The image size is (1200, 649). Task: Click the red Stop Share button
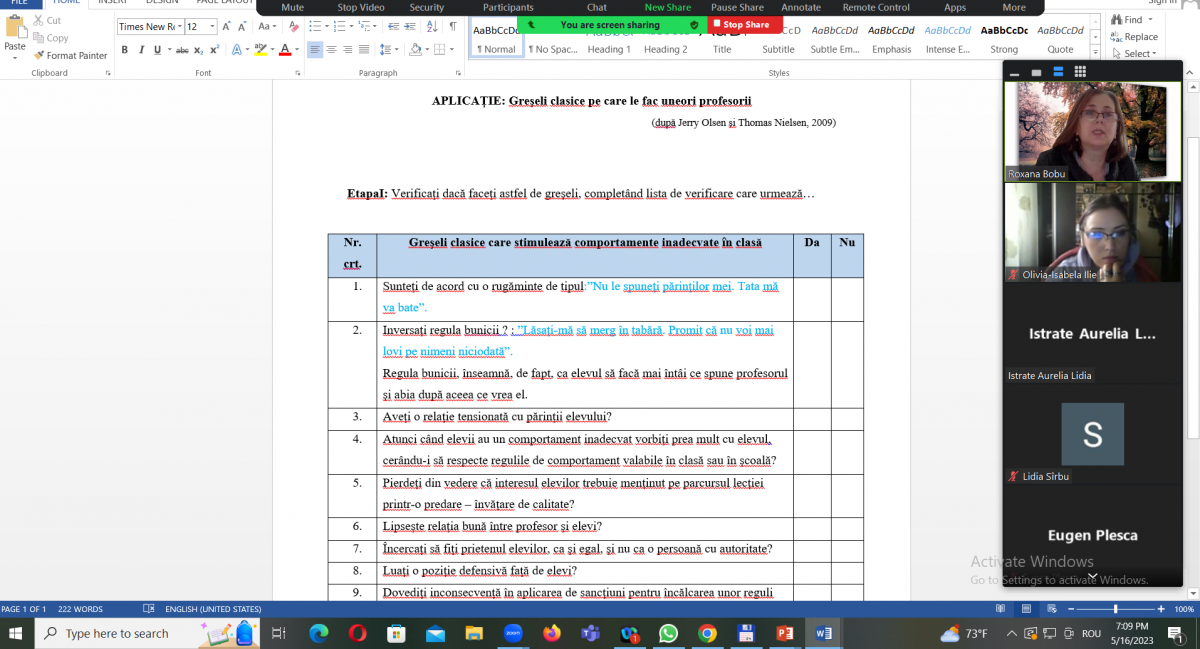745,24
